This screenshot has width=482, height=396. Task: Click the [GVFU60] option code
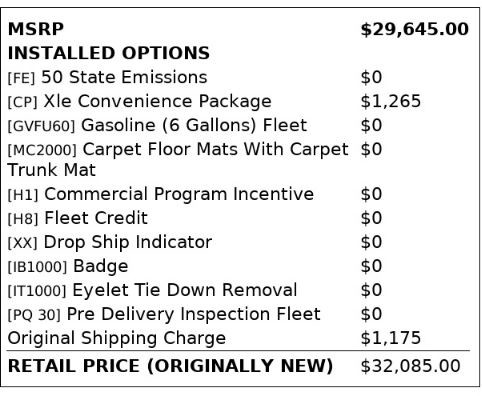(41, 126)
